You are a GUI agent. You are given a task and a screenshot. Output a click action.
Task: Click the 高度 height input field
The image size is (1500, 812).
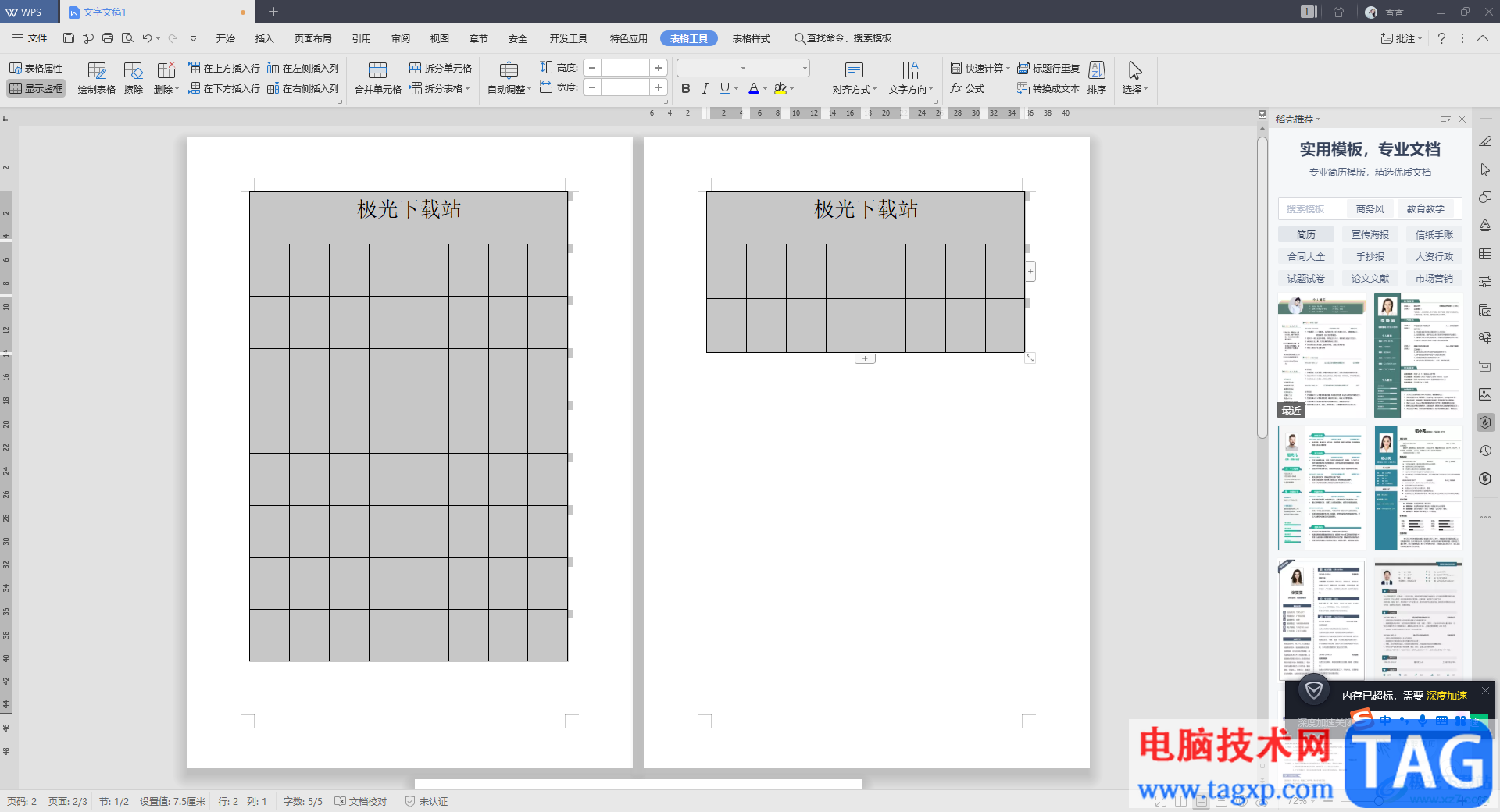tap(625, 68)
